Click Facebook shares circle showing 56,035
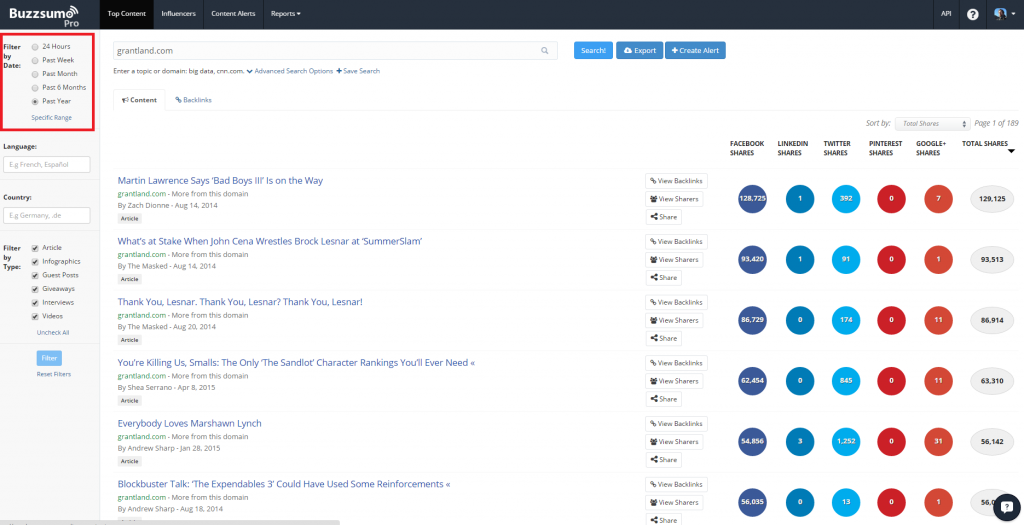 (x=752, y=502)
